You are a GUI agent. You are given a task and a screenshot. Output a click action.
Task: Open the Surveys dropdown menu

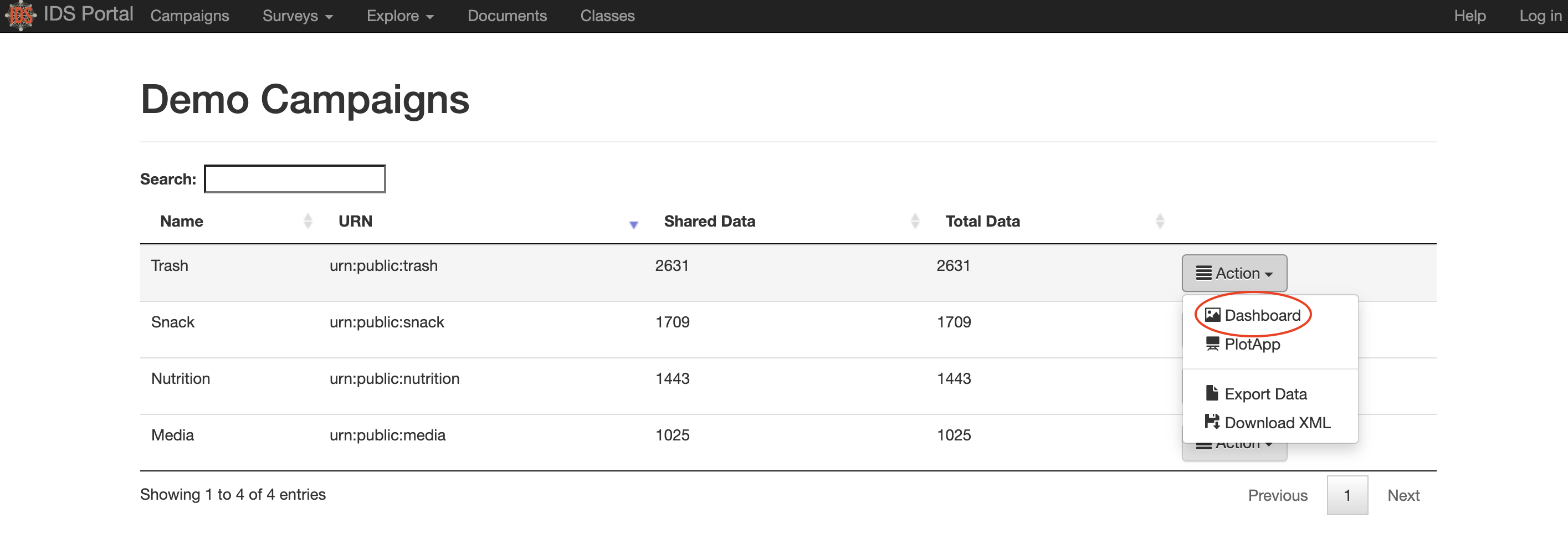pyautogui.click(x=297, y=16)
